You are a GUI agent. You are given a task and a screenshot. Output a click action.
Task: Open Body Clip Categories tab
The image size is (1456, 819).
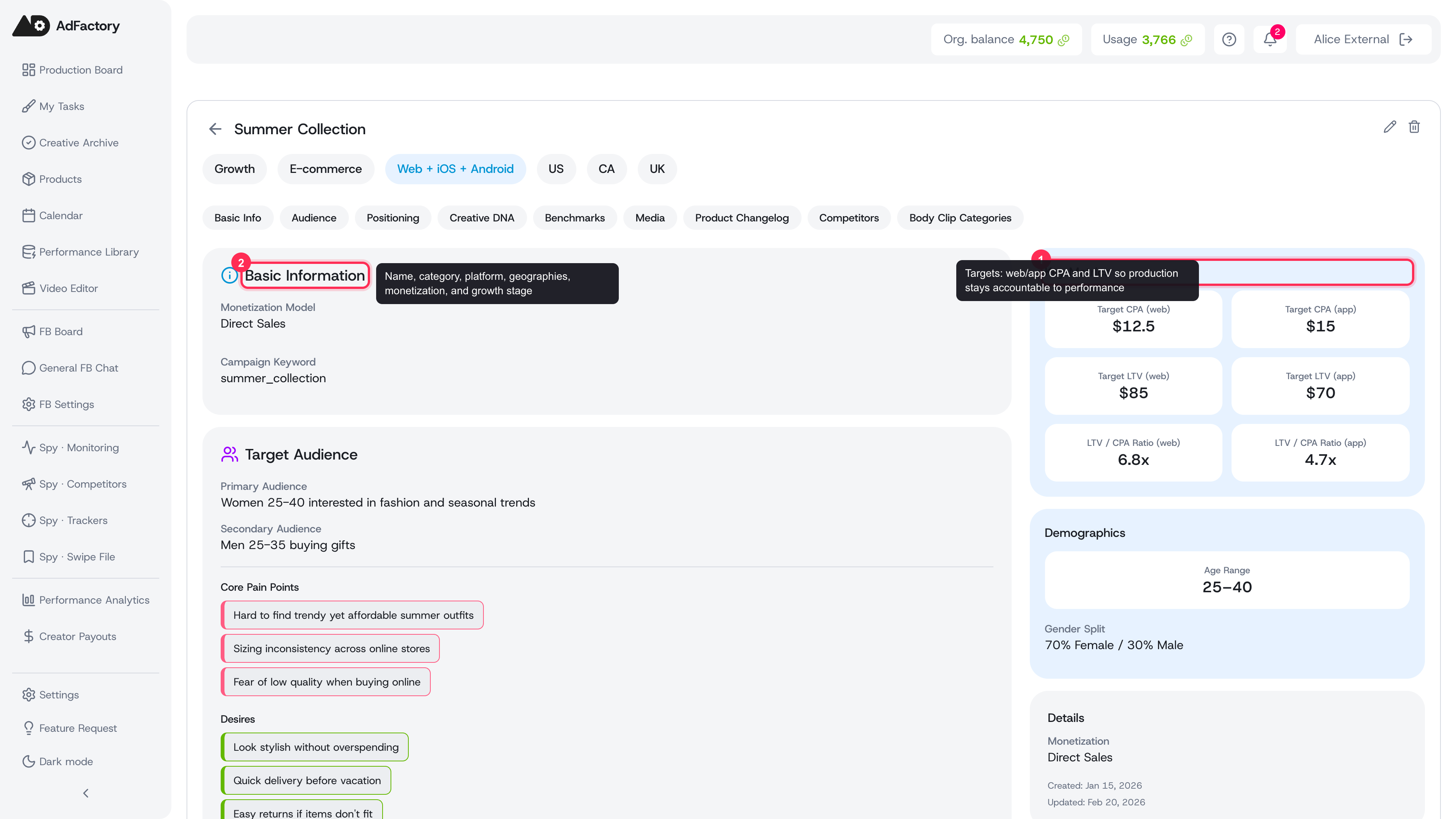coord(960,218)
